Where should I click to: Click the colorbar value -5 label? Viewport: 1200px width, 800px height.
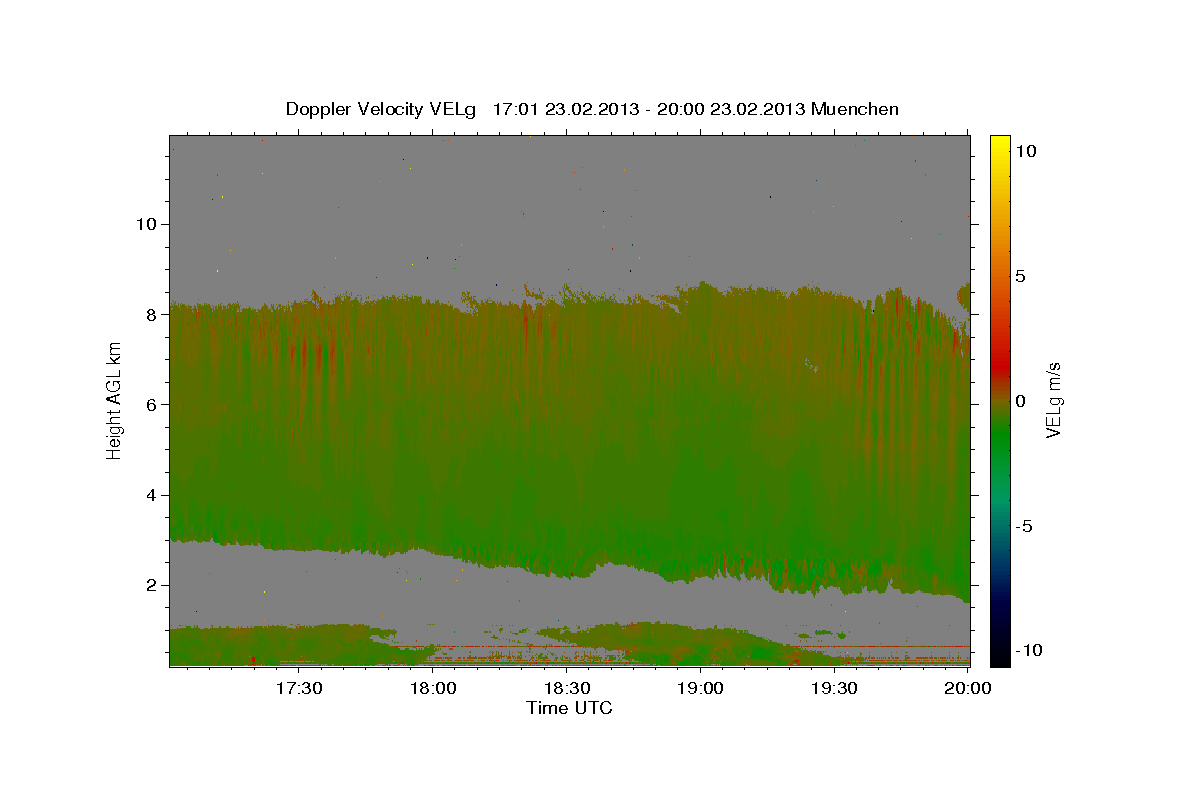pyautogui.click(x=1025, y=526)
